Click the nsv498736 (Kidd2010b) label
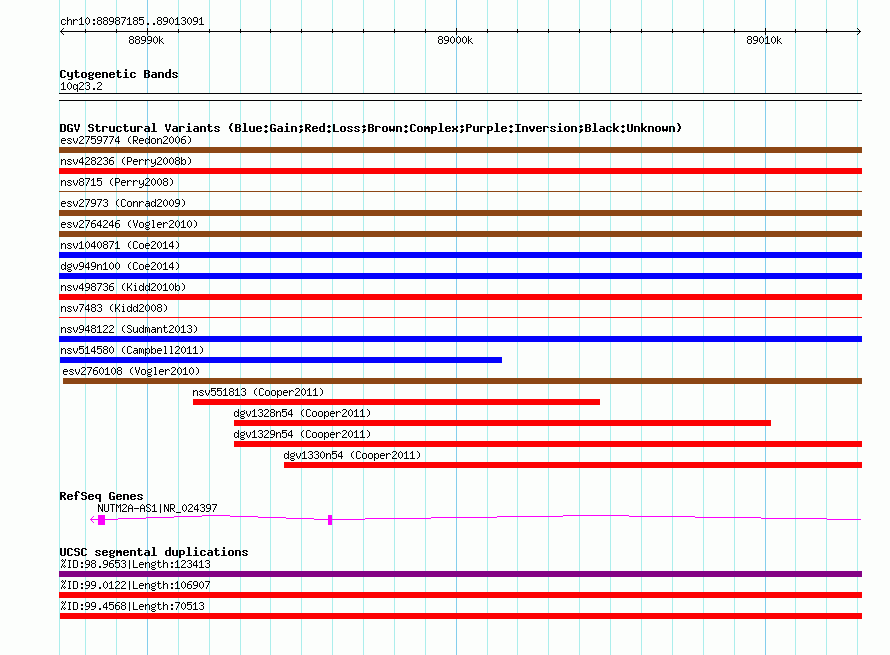Viewport: 890px width, 655px height. point(123,287)
